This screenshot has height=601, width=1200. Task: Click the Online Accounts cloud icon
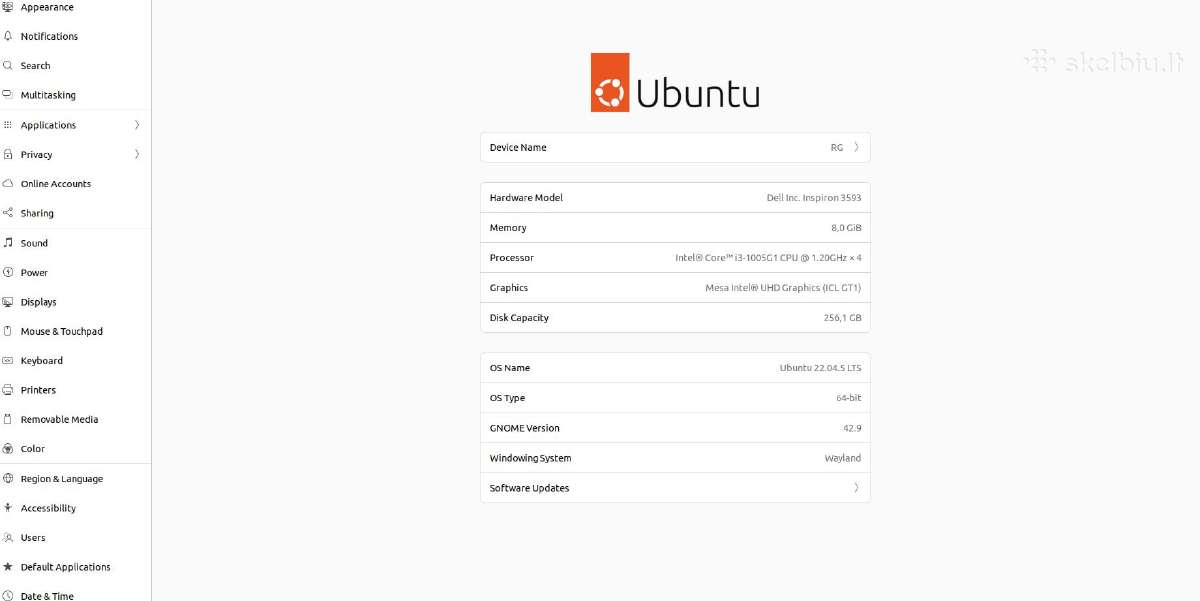coord(8,184)
